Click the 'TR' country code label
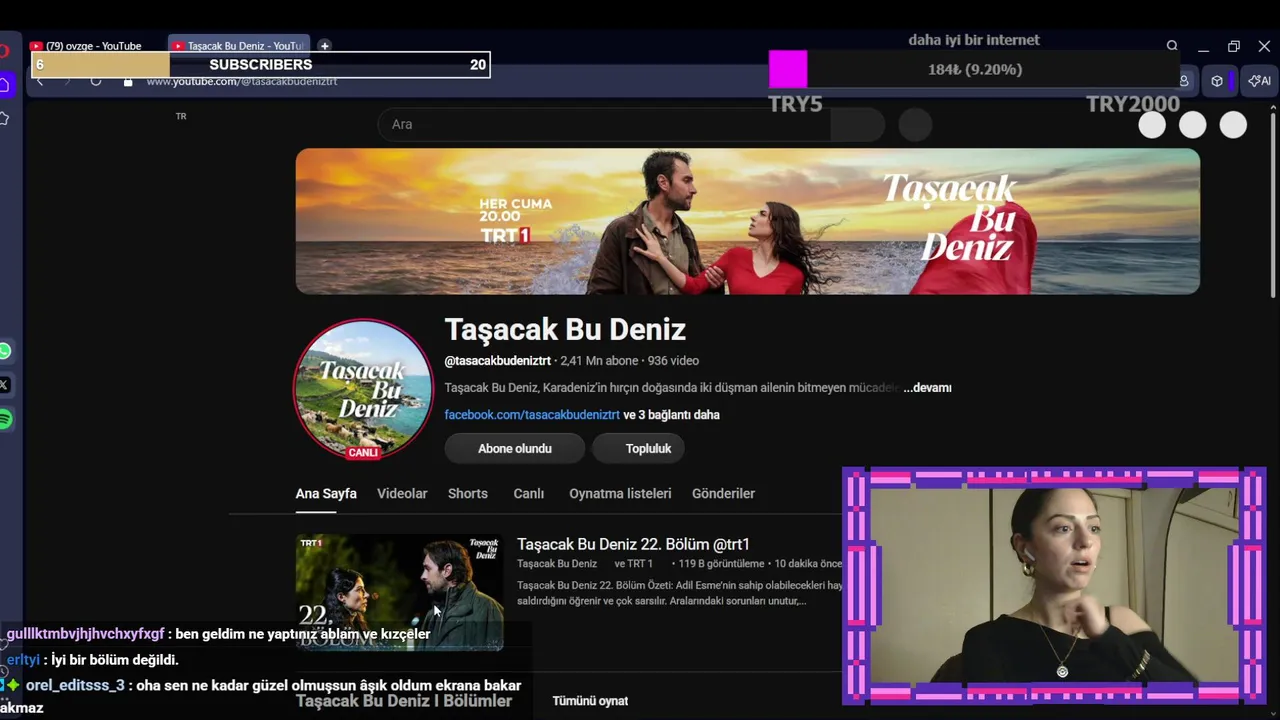The width and height of the screenshot is (1280, 720). click(181, 117)
